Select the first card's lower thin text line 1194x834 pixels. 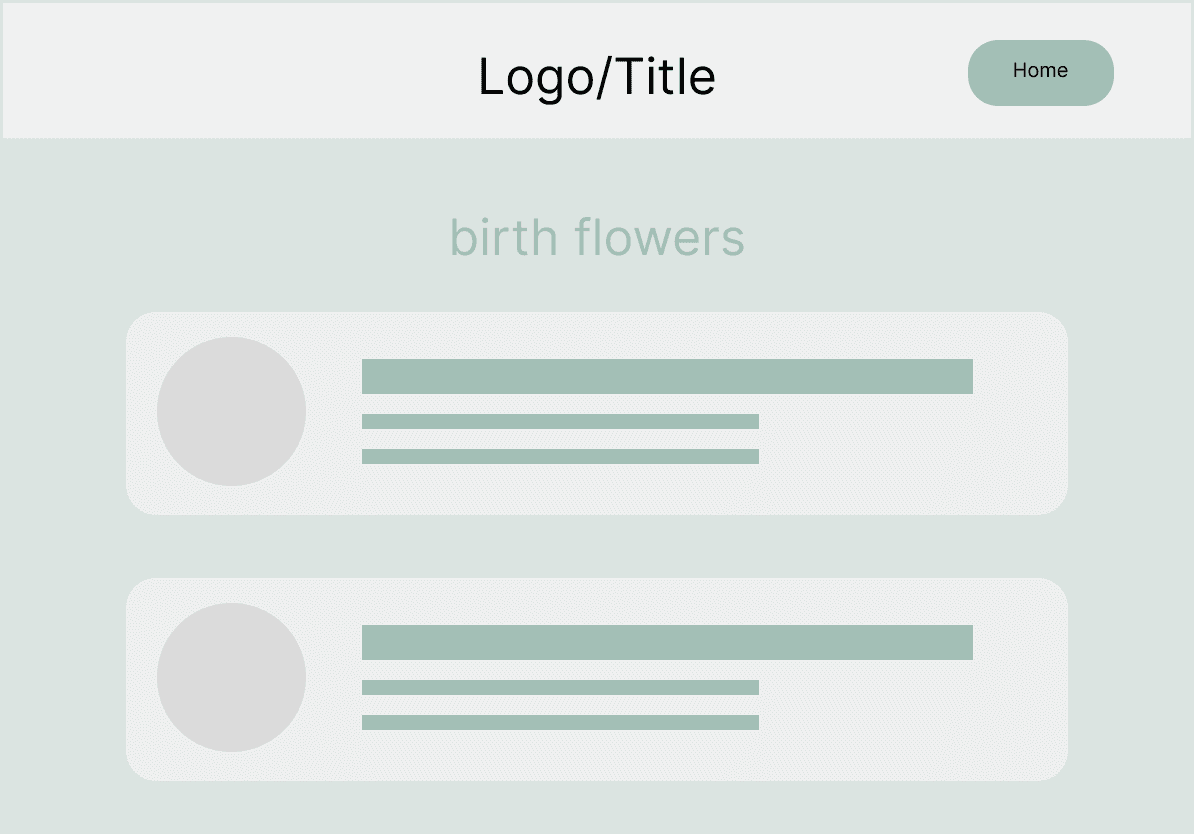560,456
